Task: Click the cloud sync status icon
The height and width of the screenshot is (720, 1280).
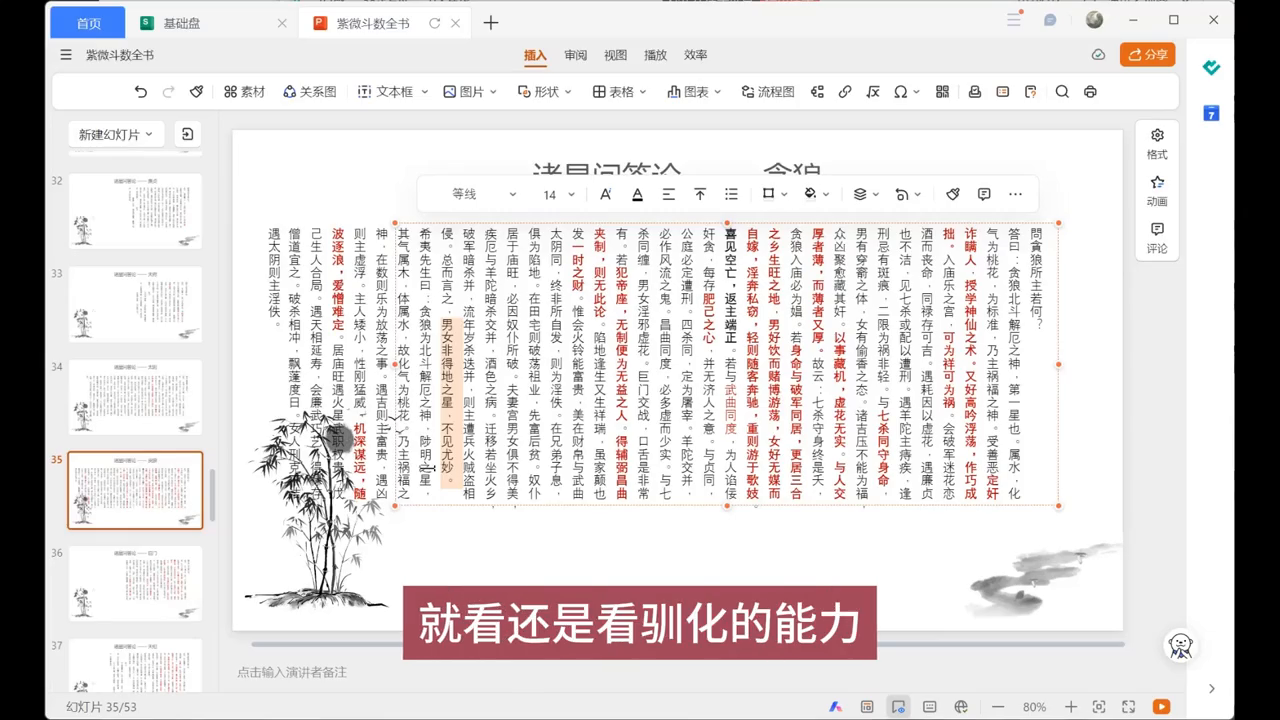Action: 1098,55
